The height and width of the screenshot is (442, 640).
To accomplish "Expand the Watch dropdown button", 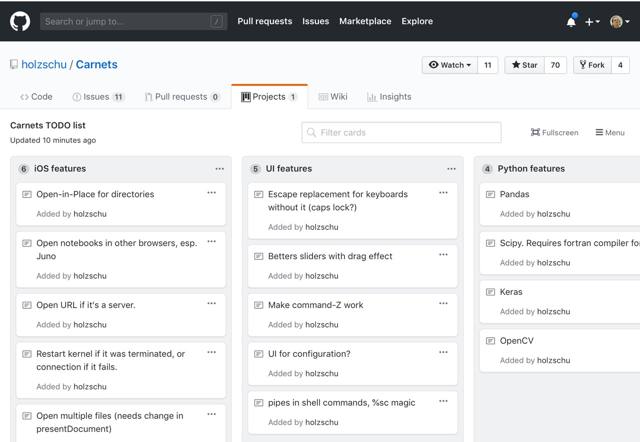I will click(450, 65).
